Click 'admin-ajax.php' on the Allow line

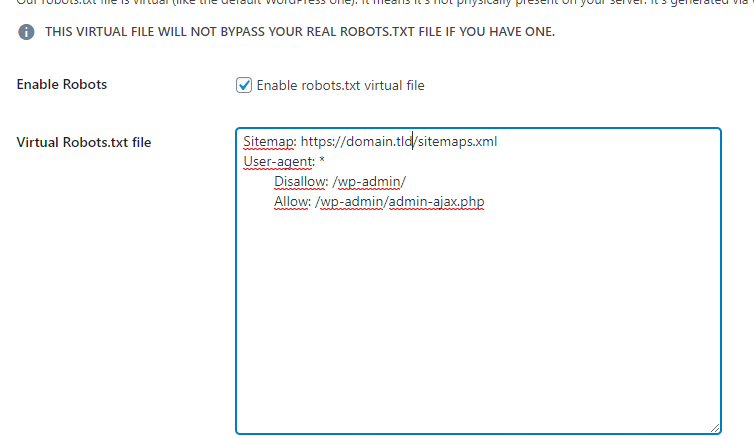(441, 202)
